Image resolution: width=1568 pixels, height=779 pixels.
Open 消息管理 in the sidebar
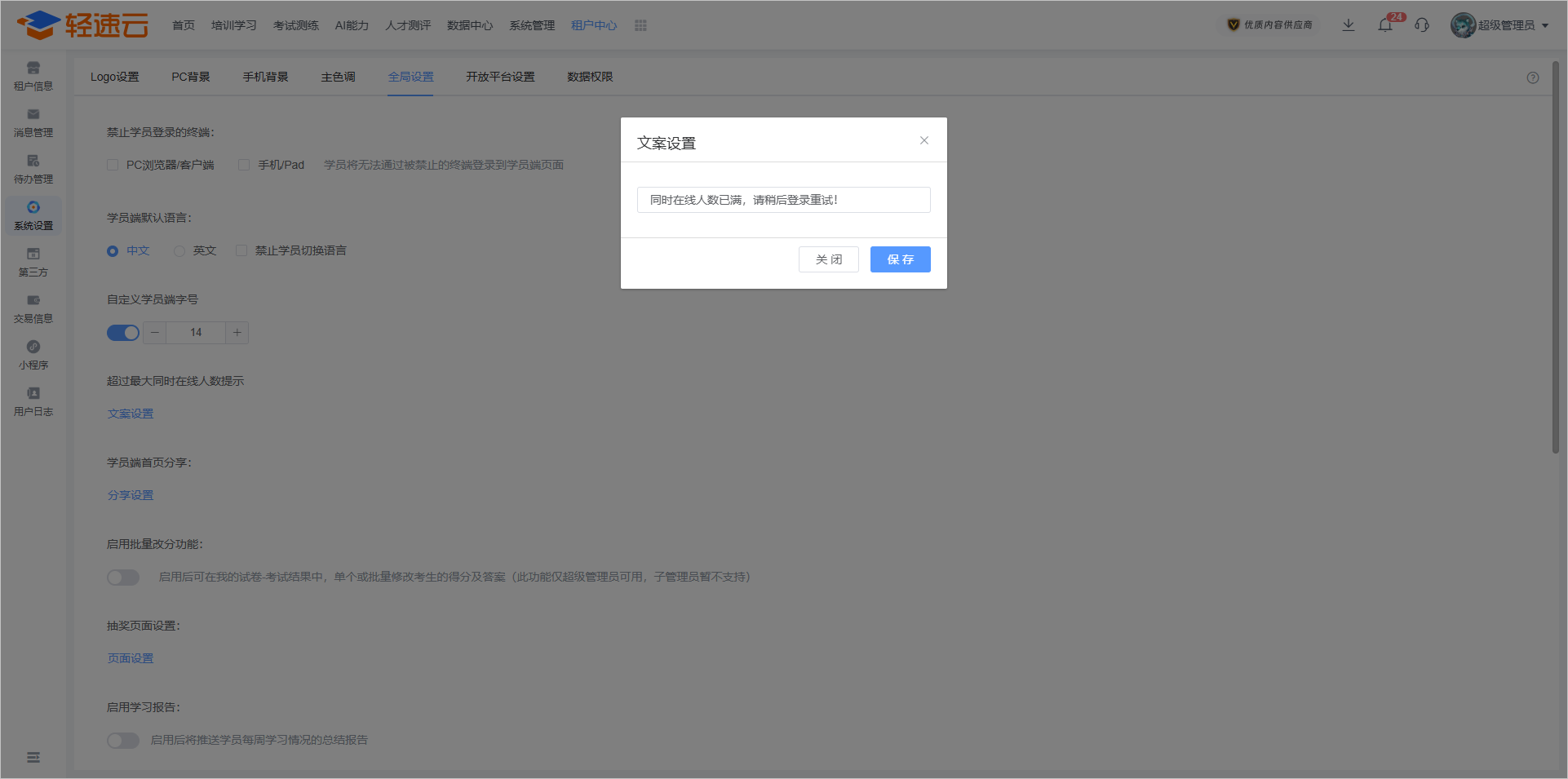click(33, 122)
